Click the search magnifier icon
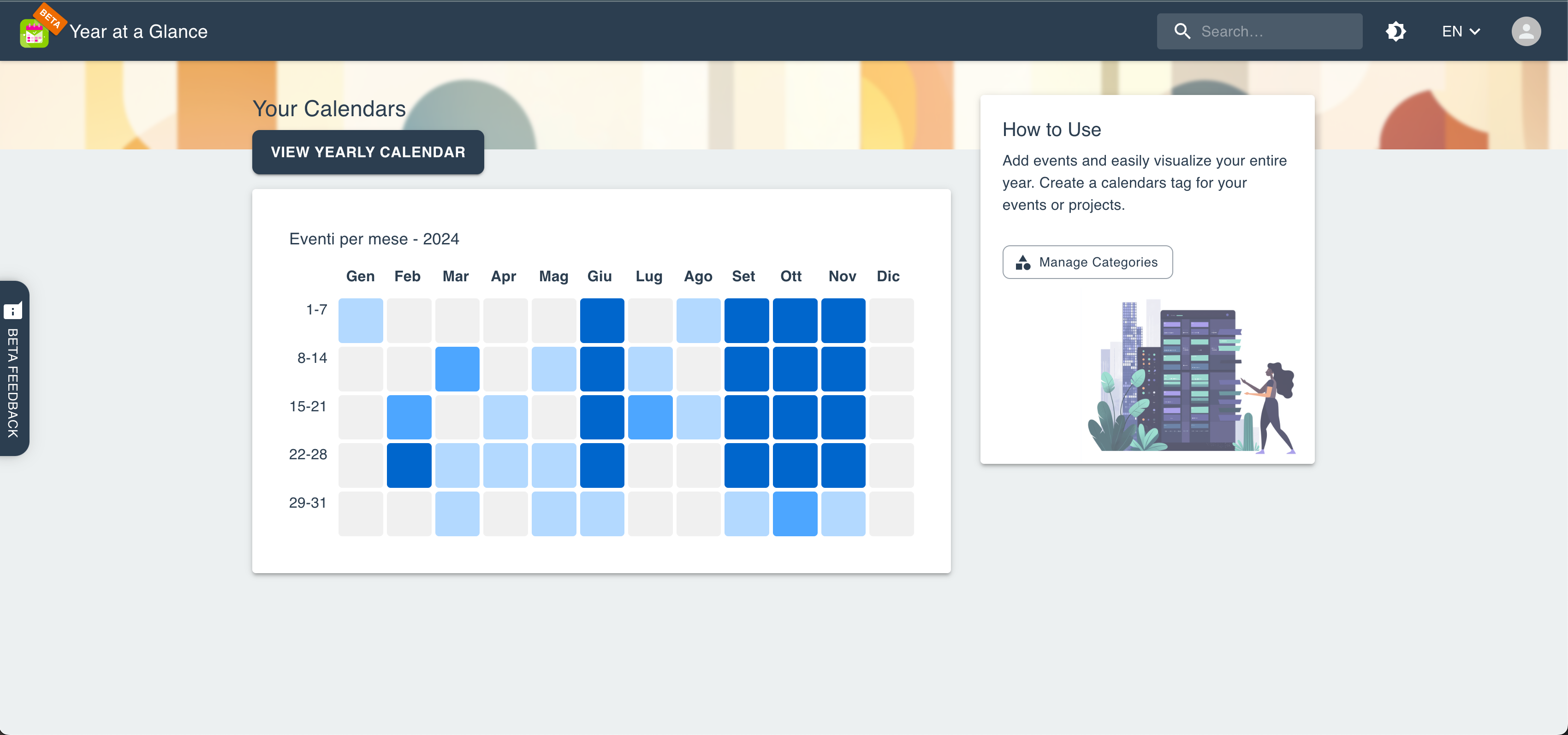 pyautogui.click(x=1182, y=31)
